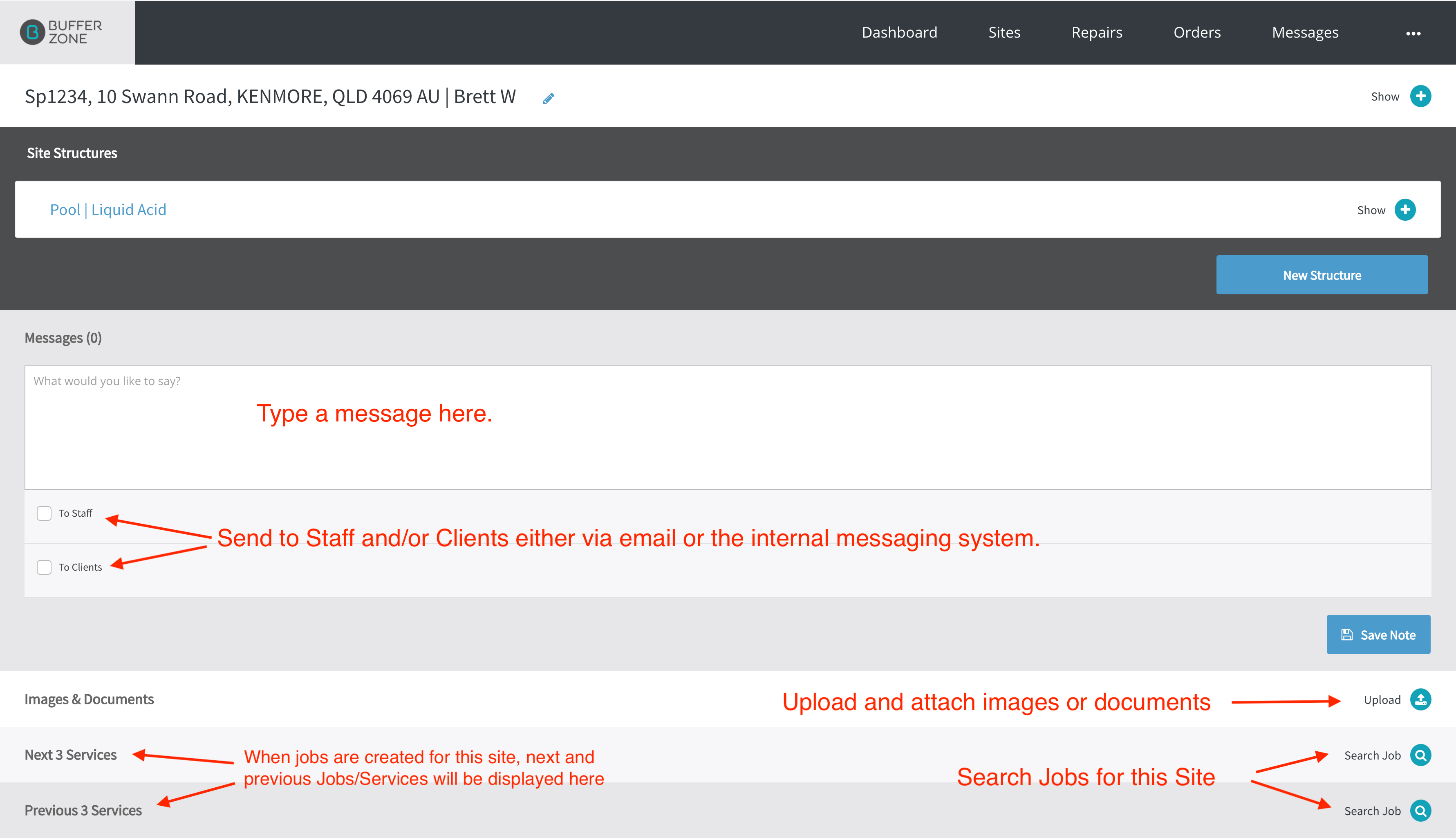Click the New Structure button
Screen dimensions: 1456x838
point(1322,275)
